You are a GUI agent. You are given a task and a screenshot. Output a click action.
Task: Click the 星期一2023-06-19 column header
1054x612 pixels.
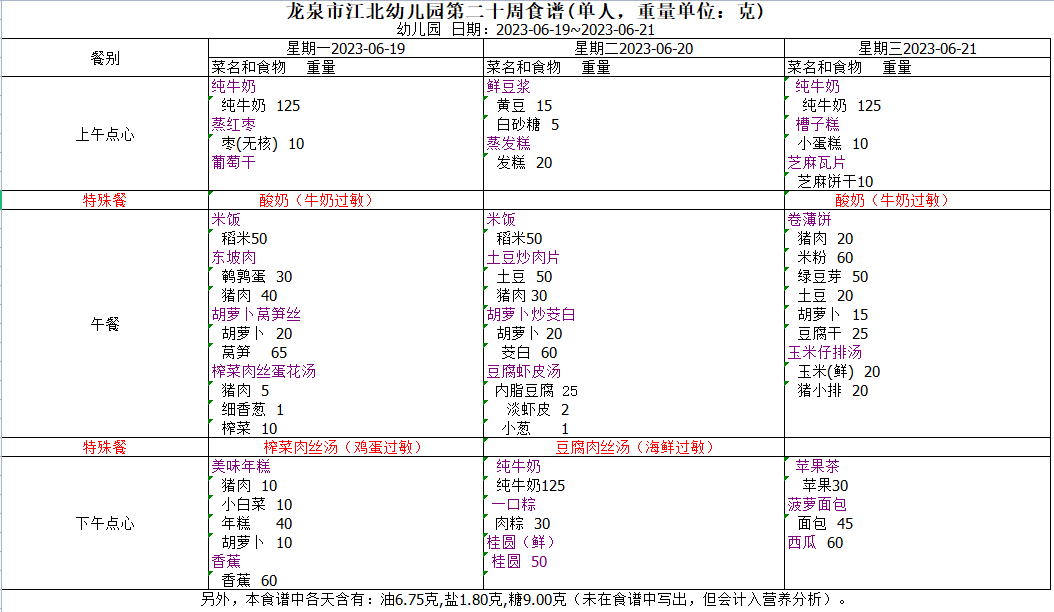(x=346, y=48)
